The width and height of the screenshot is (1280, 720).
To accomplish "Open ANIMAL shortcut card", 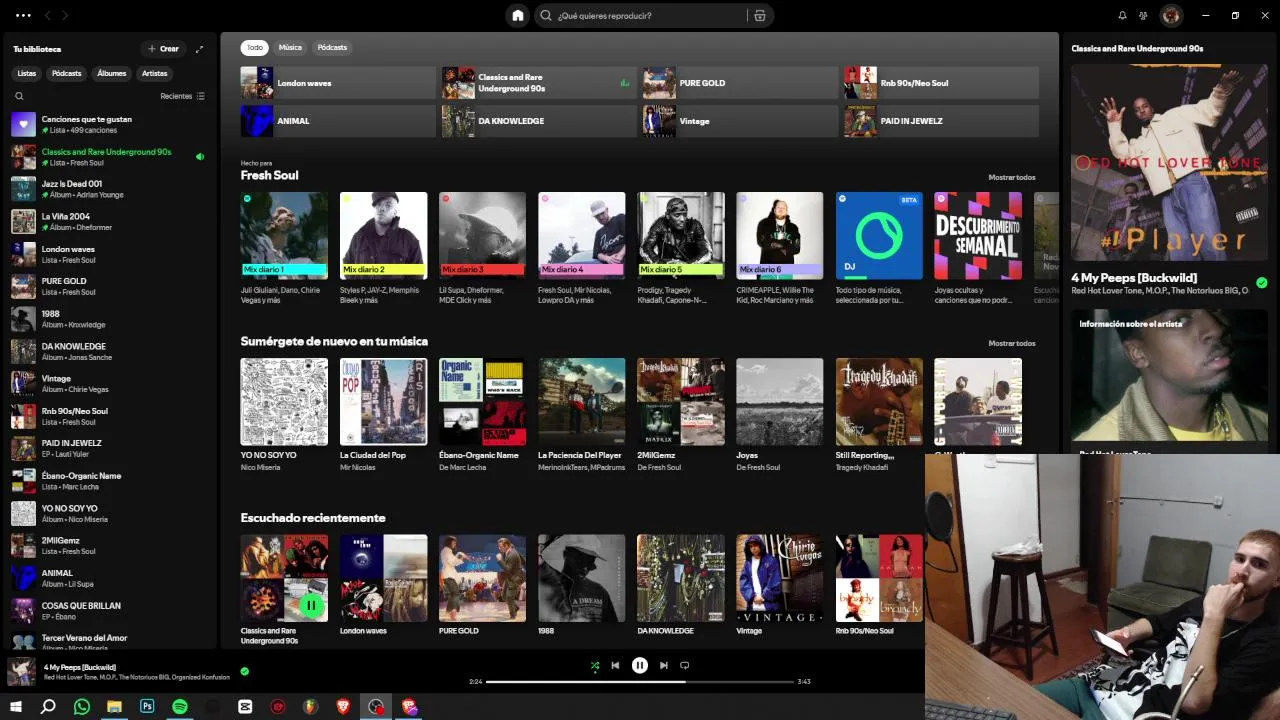I will point(338,121).
